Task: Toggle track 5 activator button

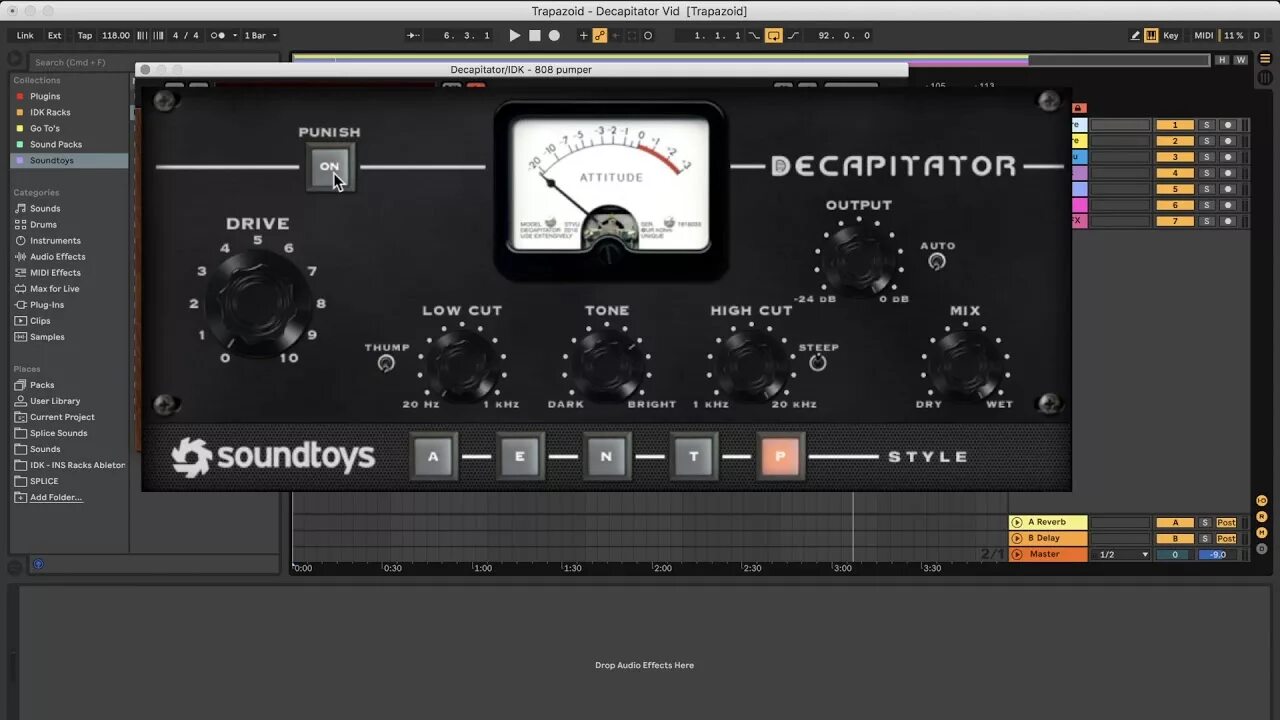Action: click(x=1175, y=189)
